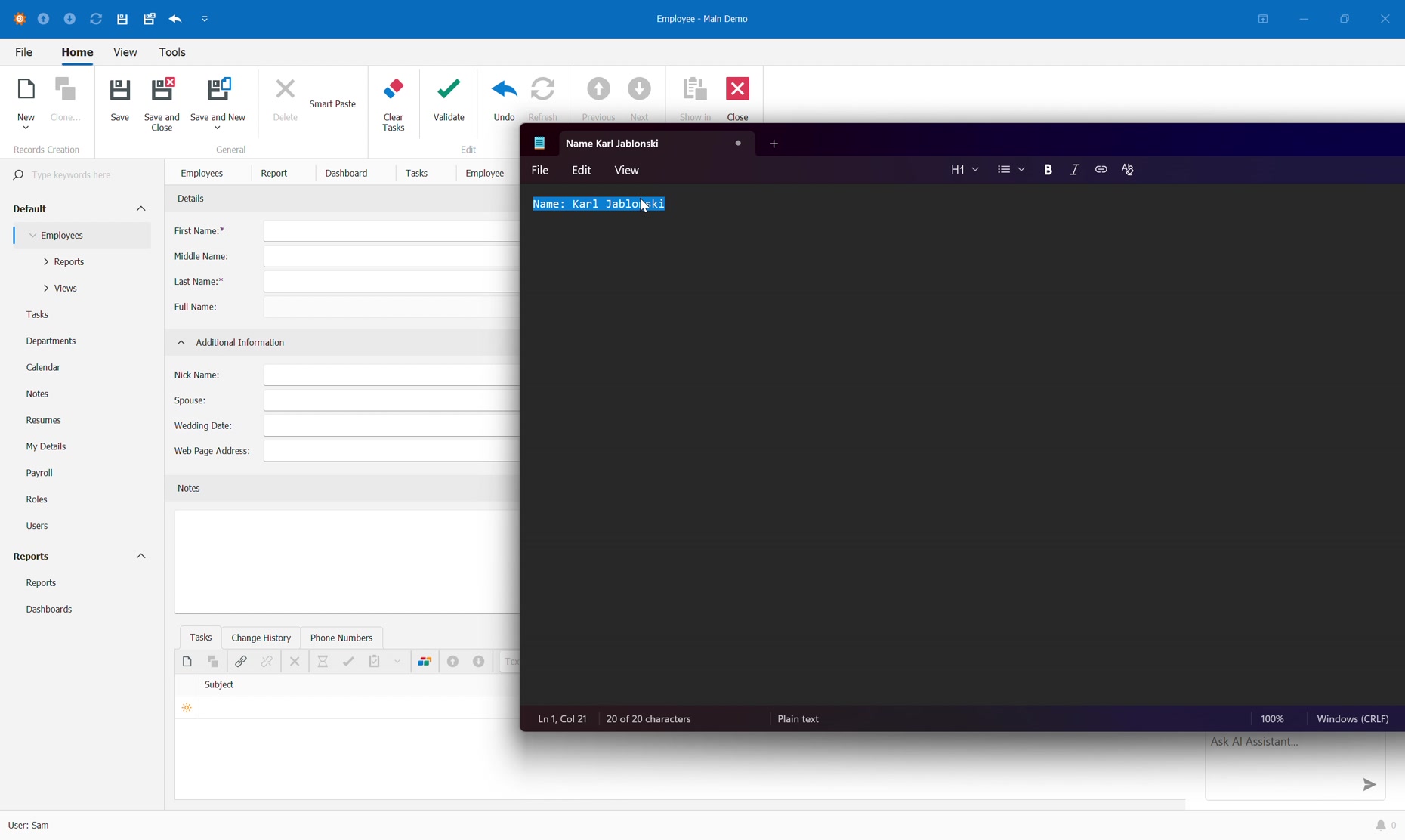The image size is (1405, 840).
Task: Click New task icon in Tasks toolbar
Action: coord(187,662)
